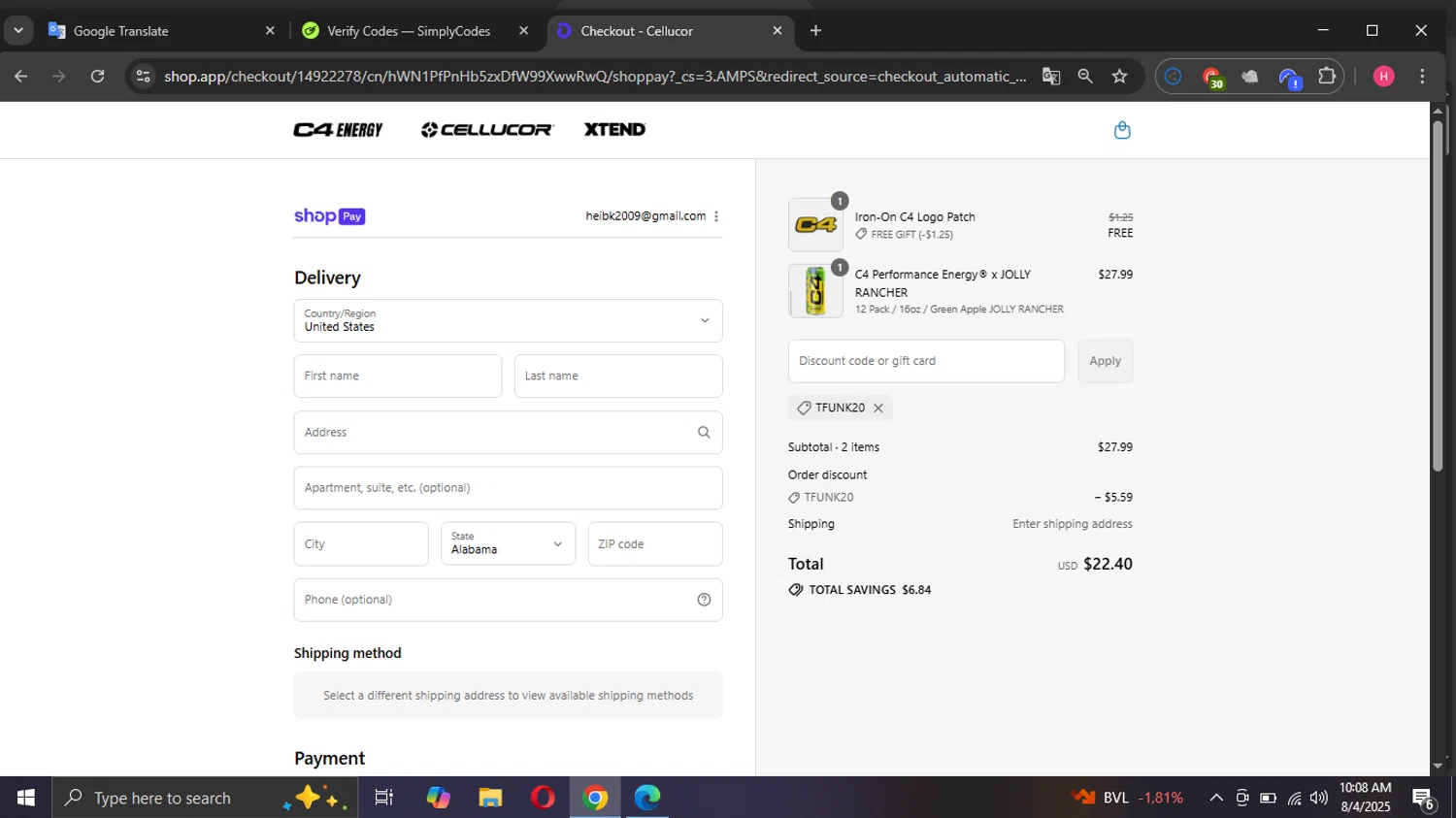Close the Google Translate tab
The image size is (1456, 818).
point(270,31)
